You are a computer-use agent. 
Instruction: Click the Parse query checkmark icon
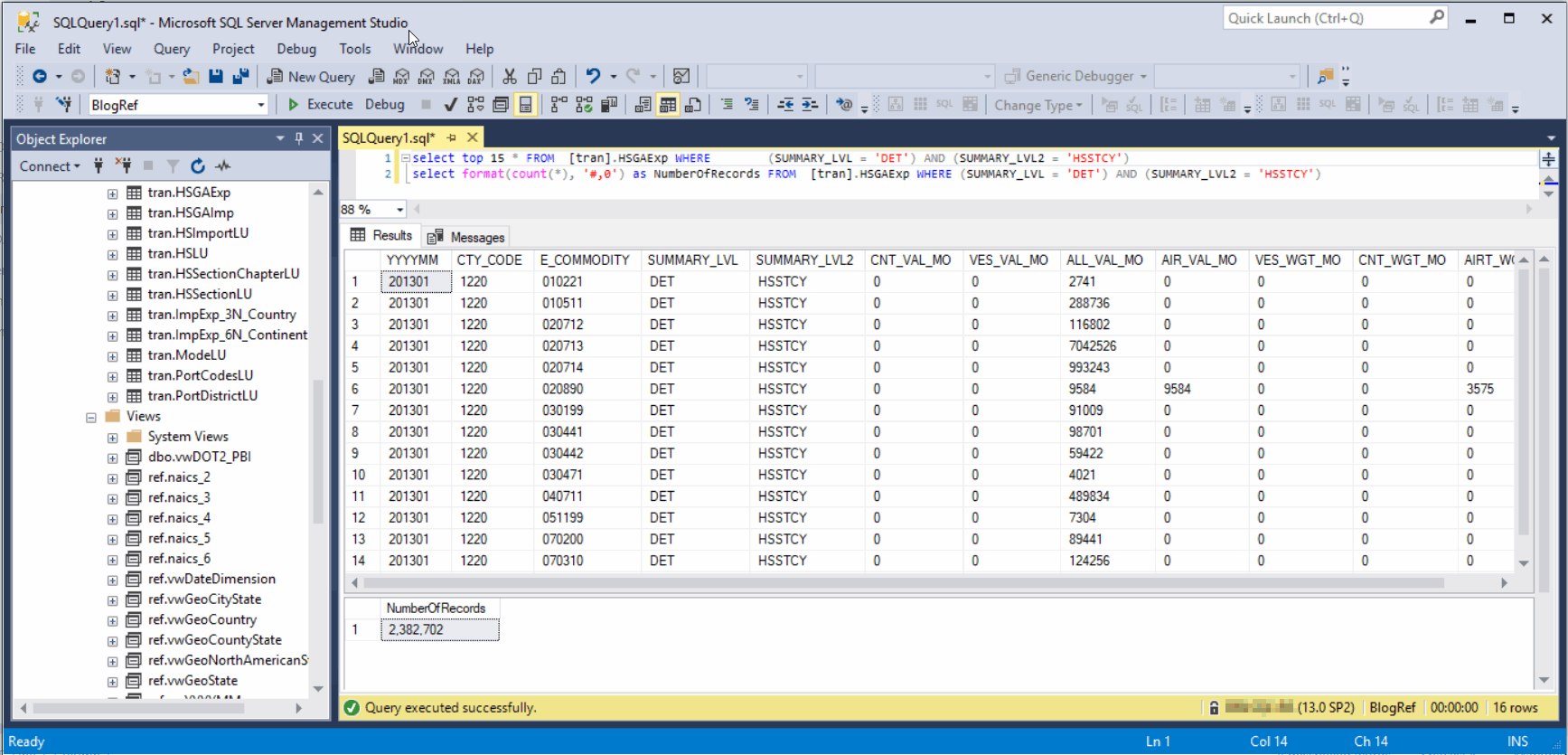point(450,105)
